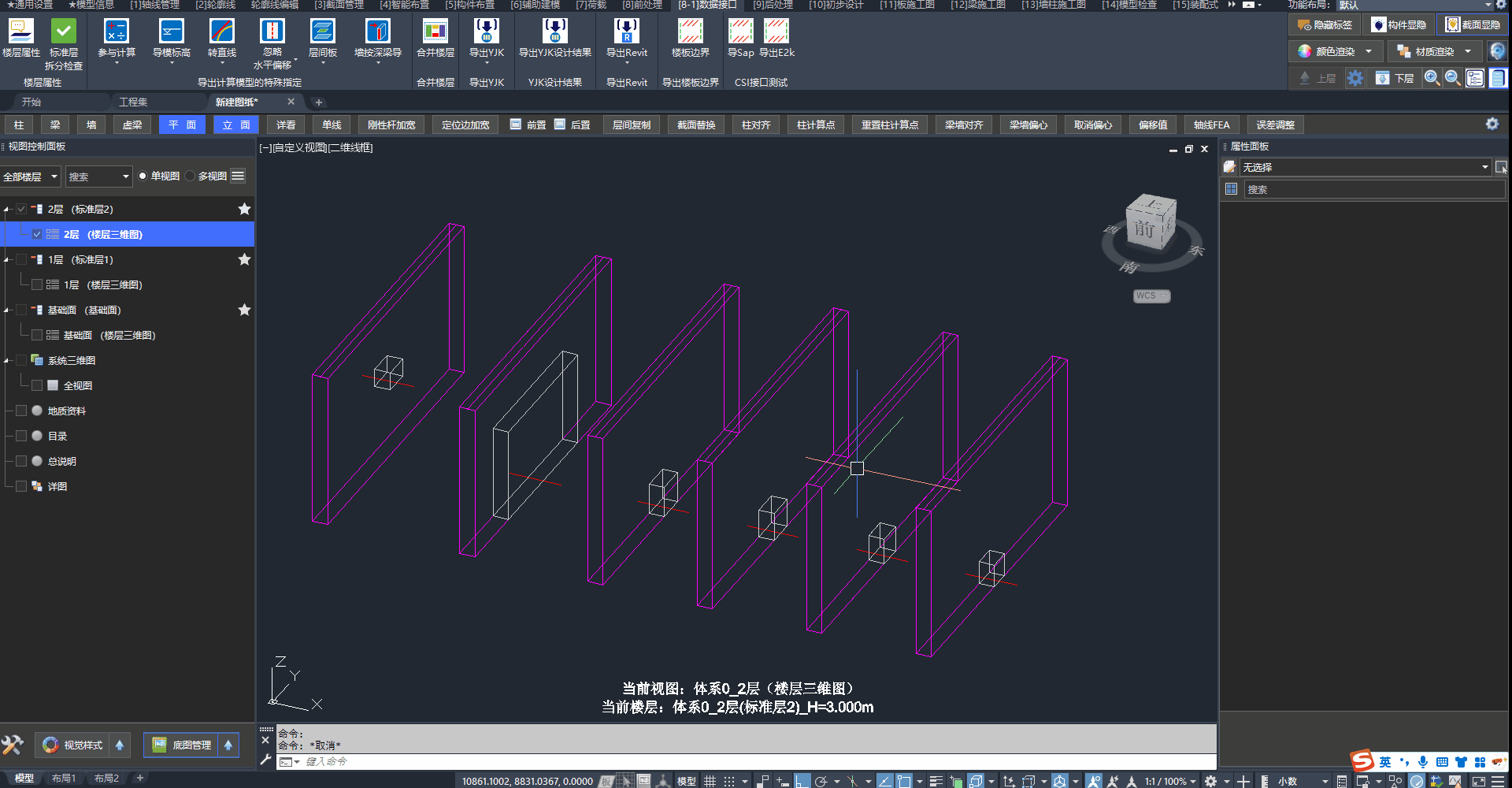Click the 导出YJK export icon
Image resolution: width=1512 pixels, height=788 pixels.
tap(486, 32)
